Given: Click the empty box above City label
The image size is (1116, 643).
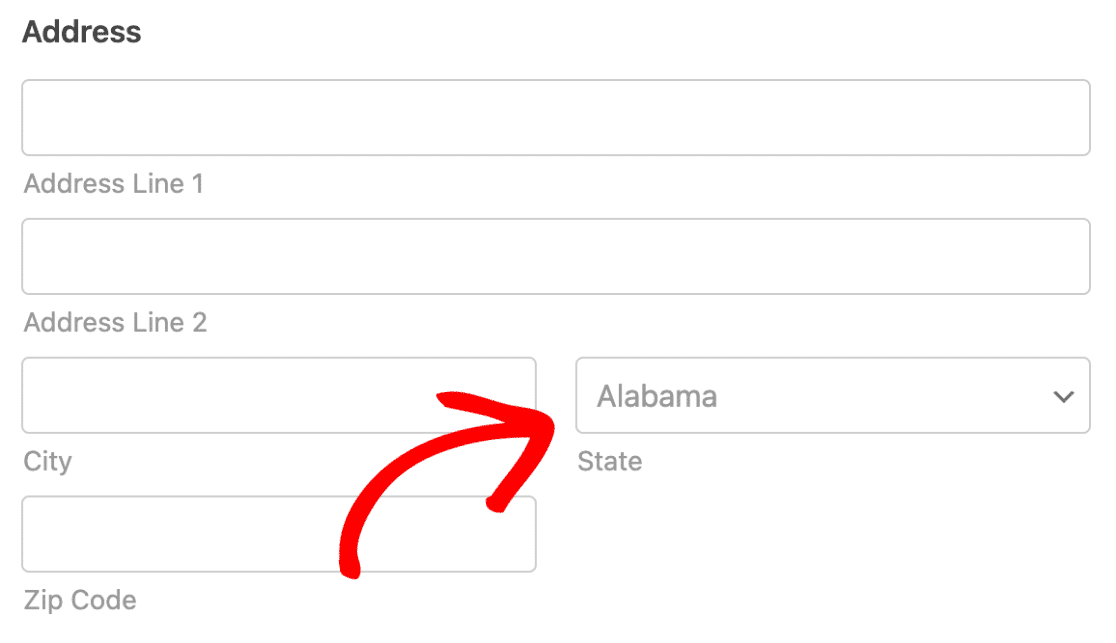Looking at the screenshot, I should pos(279,395).
